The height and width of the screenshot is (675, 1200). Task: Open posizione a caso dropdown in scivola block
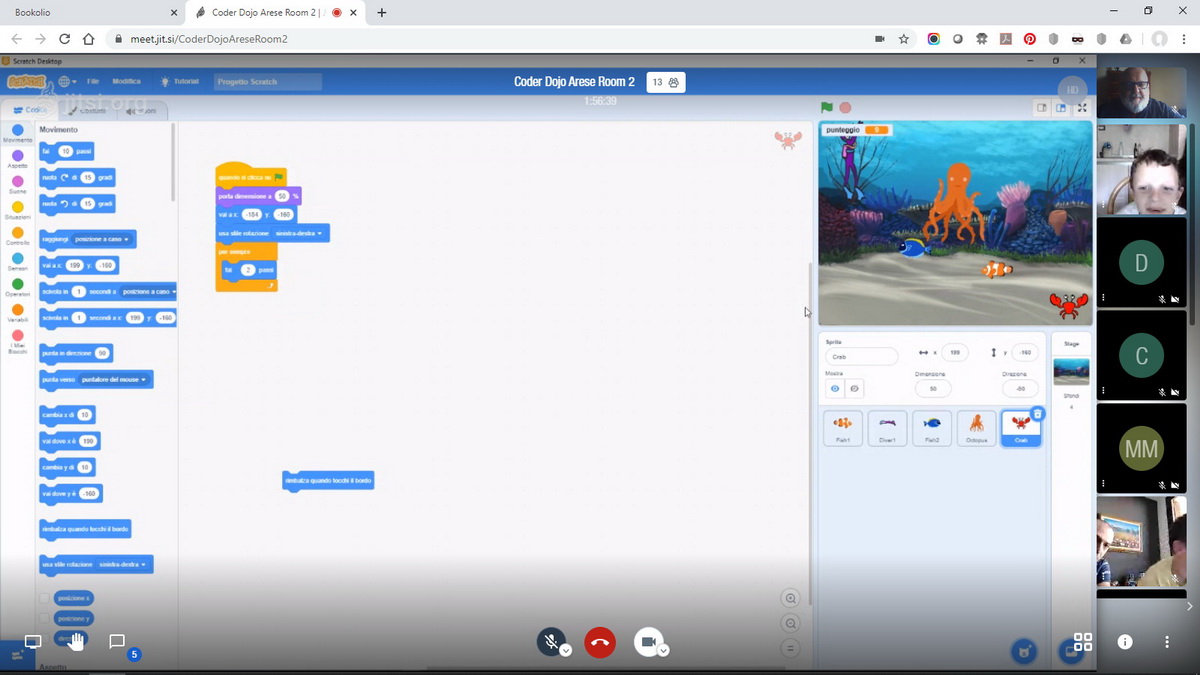point(147,291)
